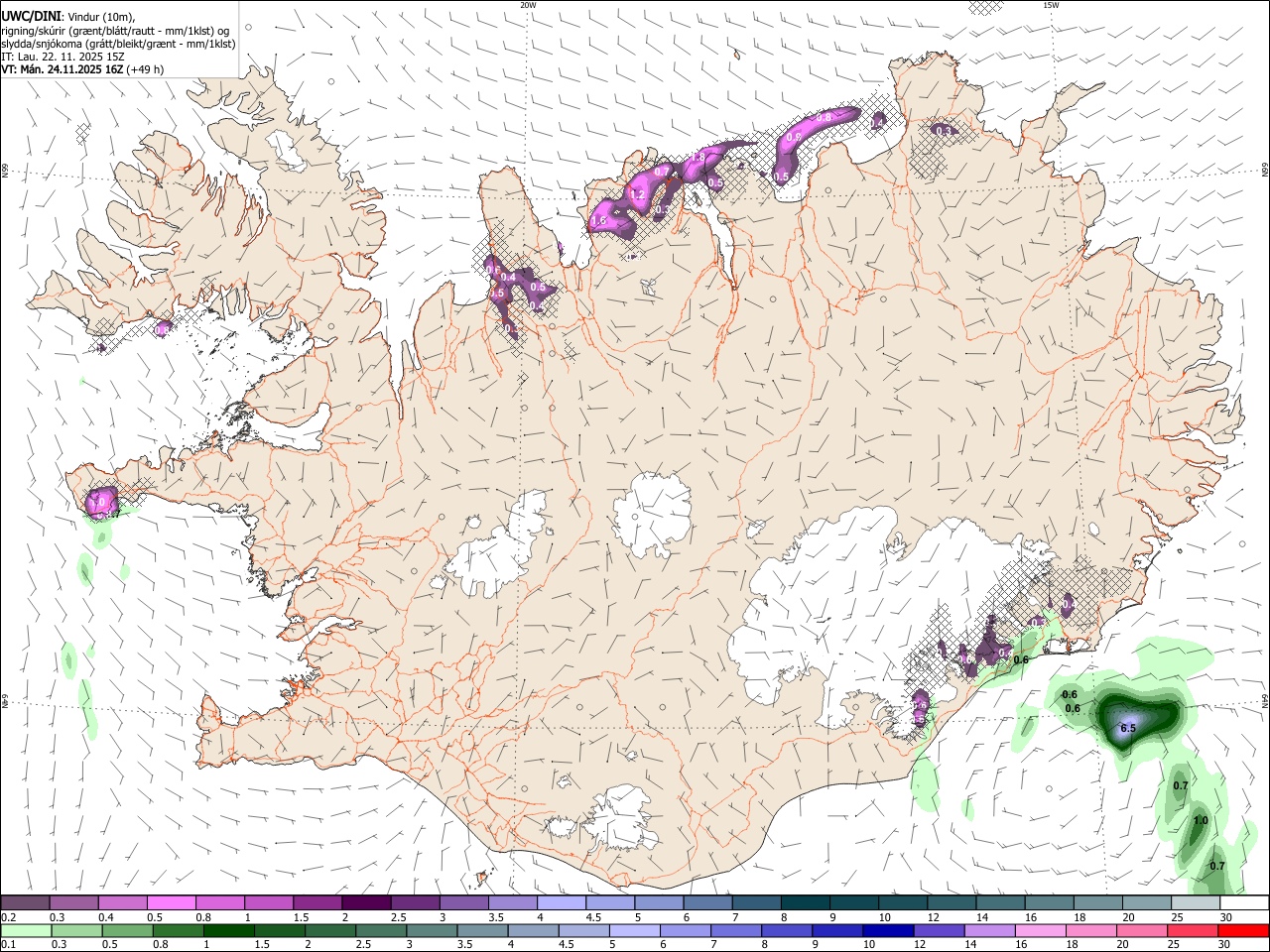
Task: Pick the lower scale's 0.1–0.3 pale green swatch
Action: (x=26, y=930)
